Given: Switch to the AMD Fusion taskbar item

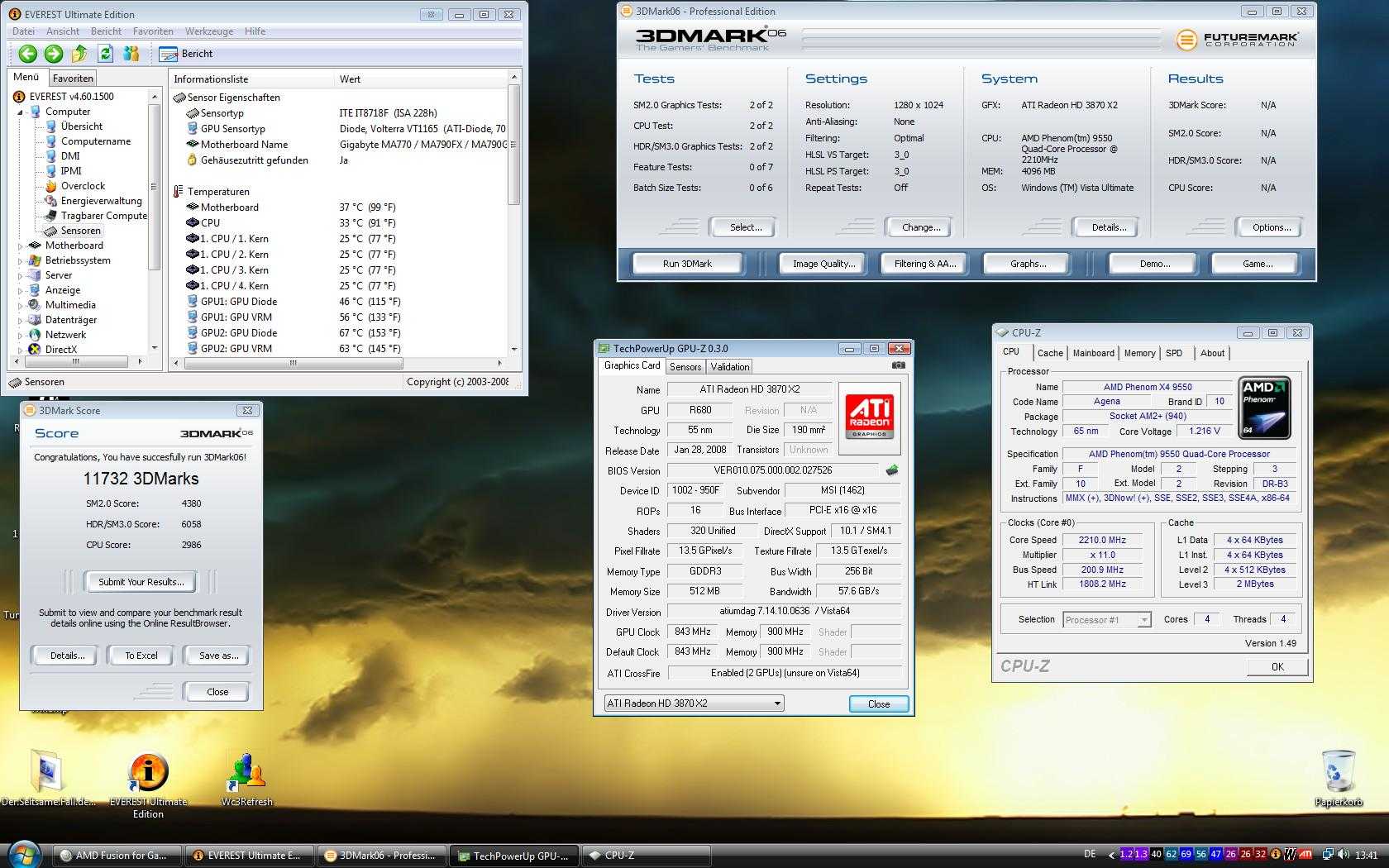Looking at the screenshot, I should pyautogui.click(x=116, y=856).
